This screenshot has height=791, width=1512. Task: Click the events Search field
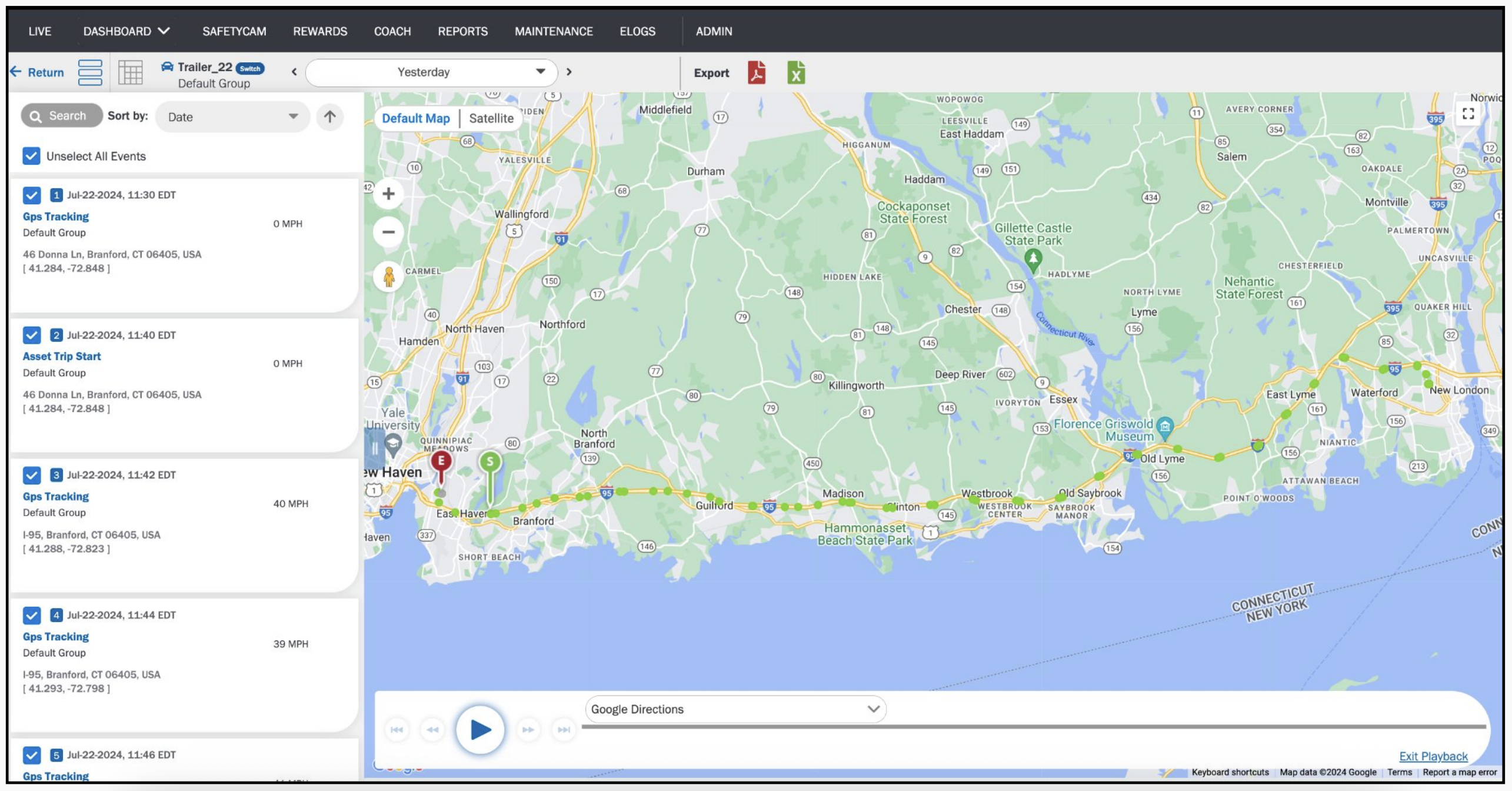coord(62,116)
